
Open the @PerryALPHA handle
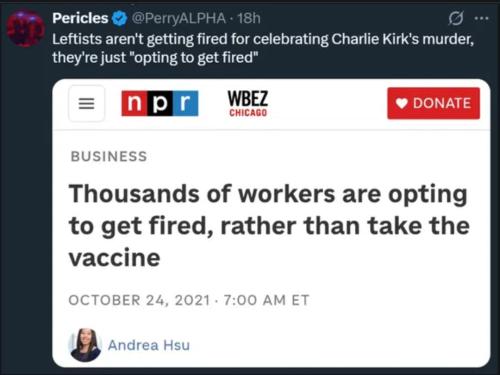[x=179, y=18]
